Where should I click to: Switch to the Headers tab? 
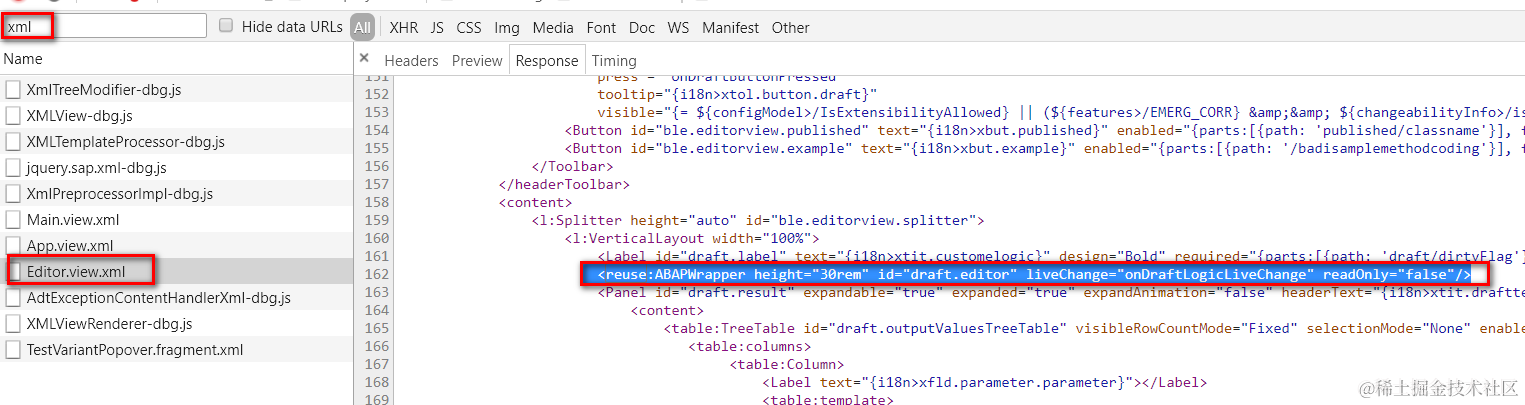click(x=411, y=60)
